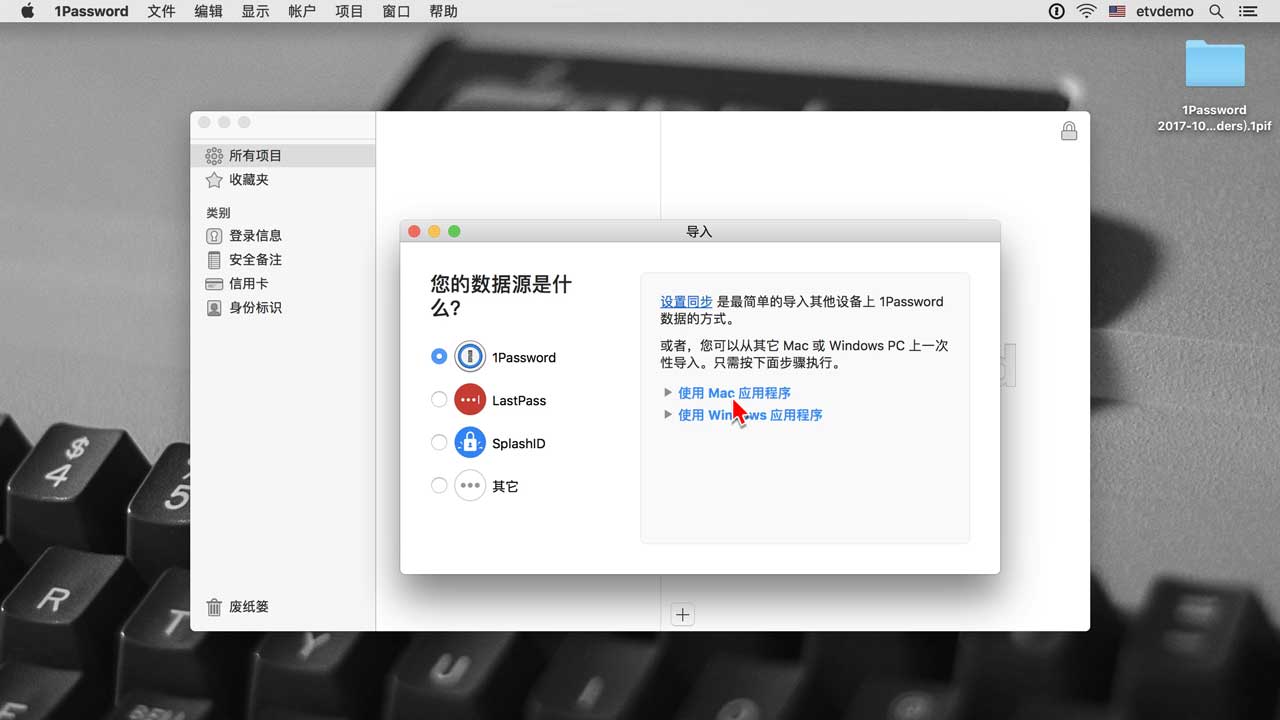Expand the 使用 Windows 应用程序 instructions
The width and height of the screenshot is (1280, 720).
(749, 415)
